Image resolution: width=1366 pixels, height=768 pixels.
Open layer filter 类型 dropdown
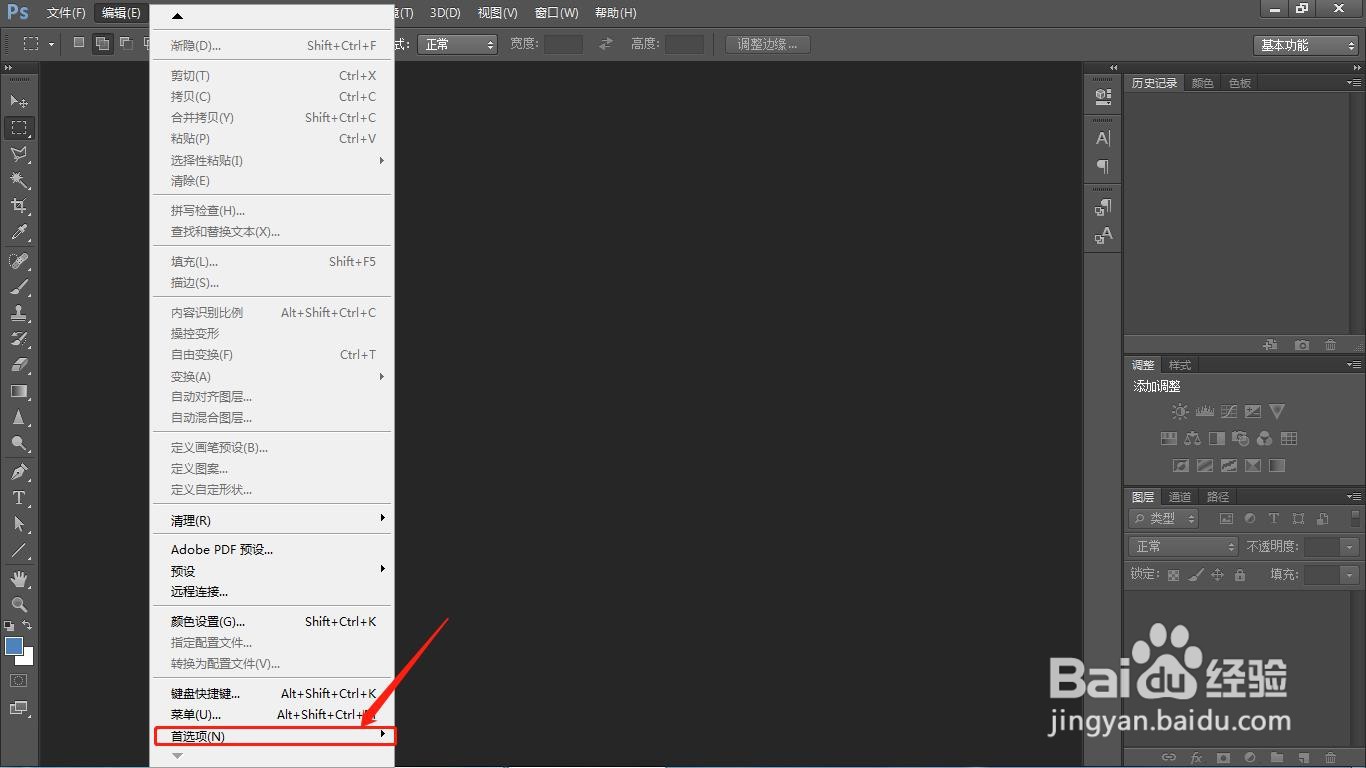point(1163,519)
